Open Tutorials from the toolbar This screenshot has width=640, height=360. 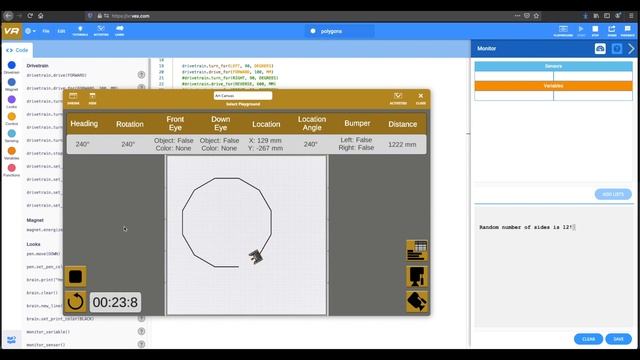(80, 31)
